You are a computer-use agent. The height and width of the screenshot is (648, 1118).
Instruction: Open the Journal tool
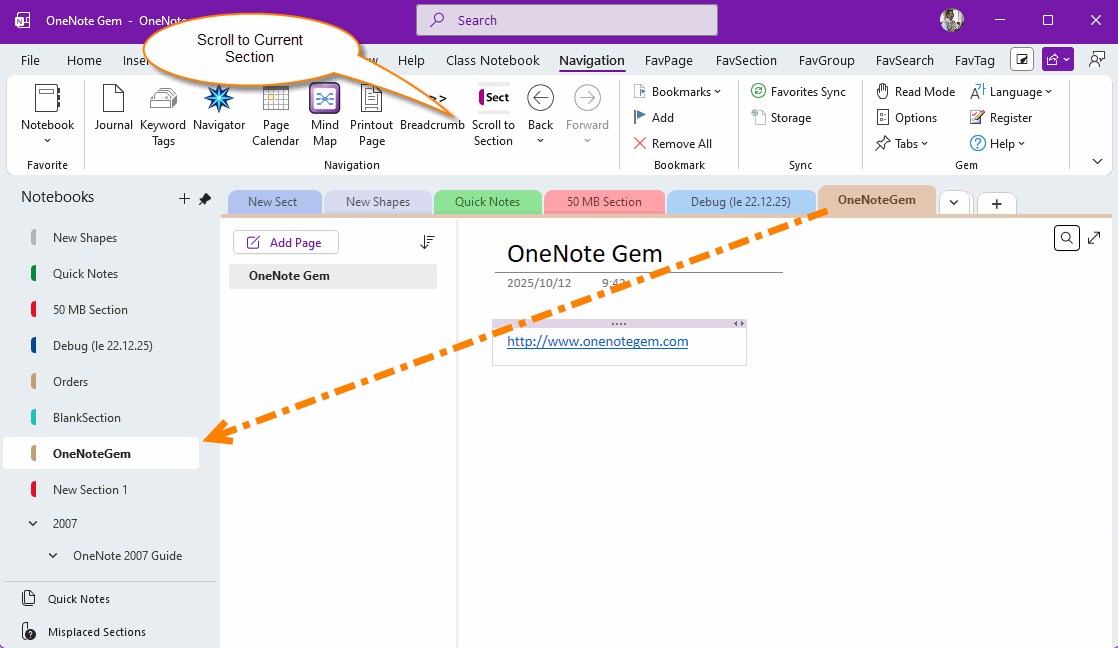(x=113, y=108)
